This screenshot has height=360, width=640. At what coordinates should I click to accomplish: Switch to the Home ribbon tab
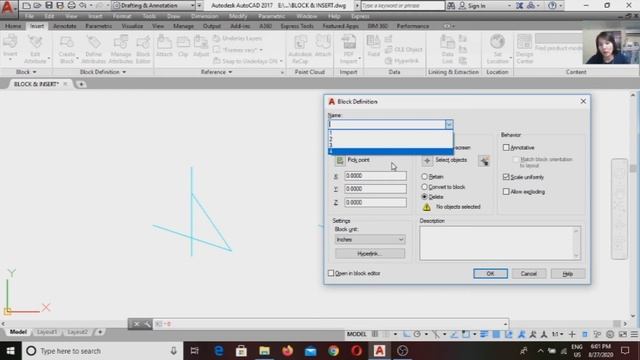[13, 26]
